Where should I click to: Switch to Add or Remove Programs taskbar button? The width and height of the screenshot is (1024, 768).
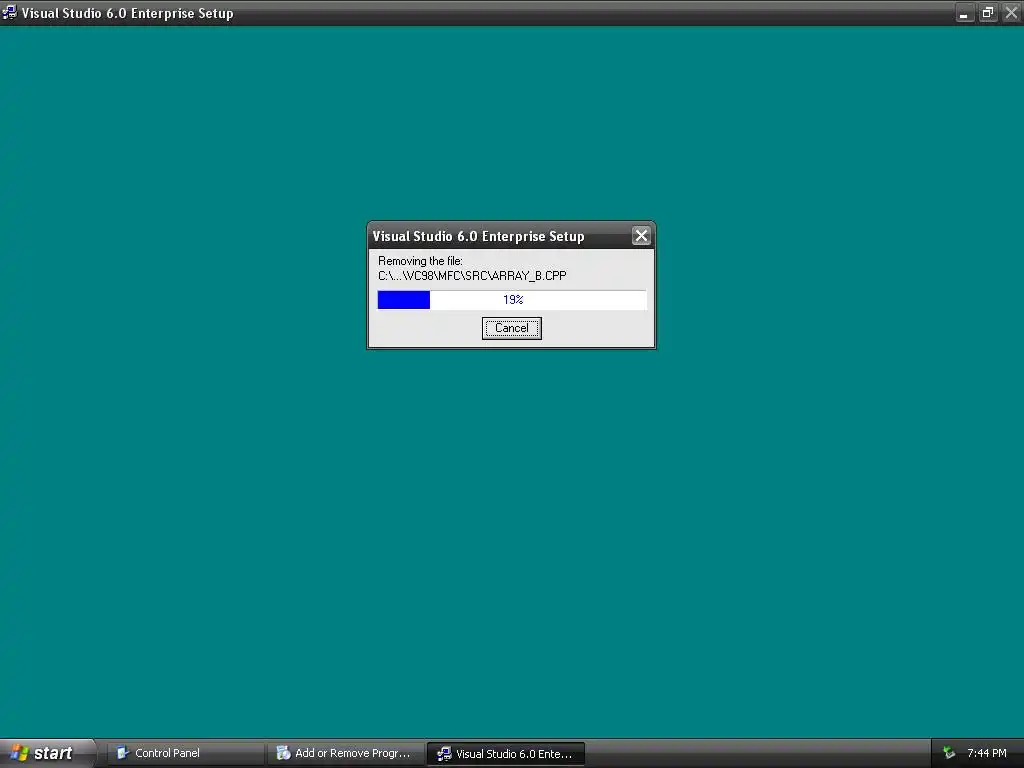click(x=345, y=753)
